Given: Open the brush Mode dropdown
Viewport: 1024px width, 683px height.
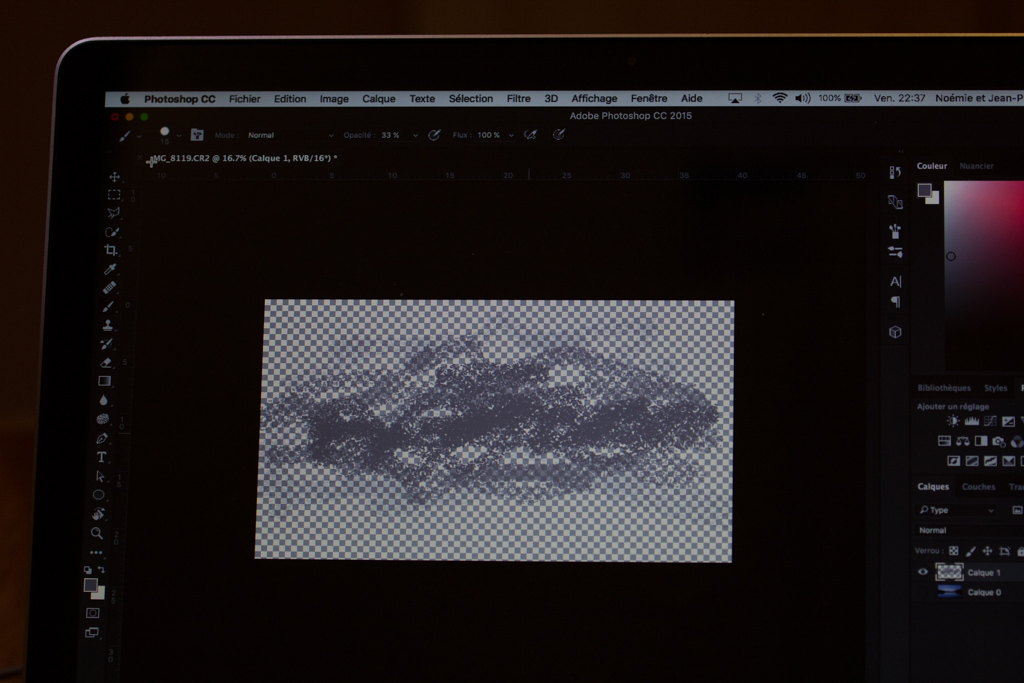Looking at the screenshot, I should tap(289, 135).
